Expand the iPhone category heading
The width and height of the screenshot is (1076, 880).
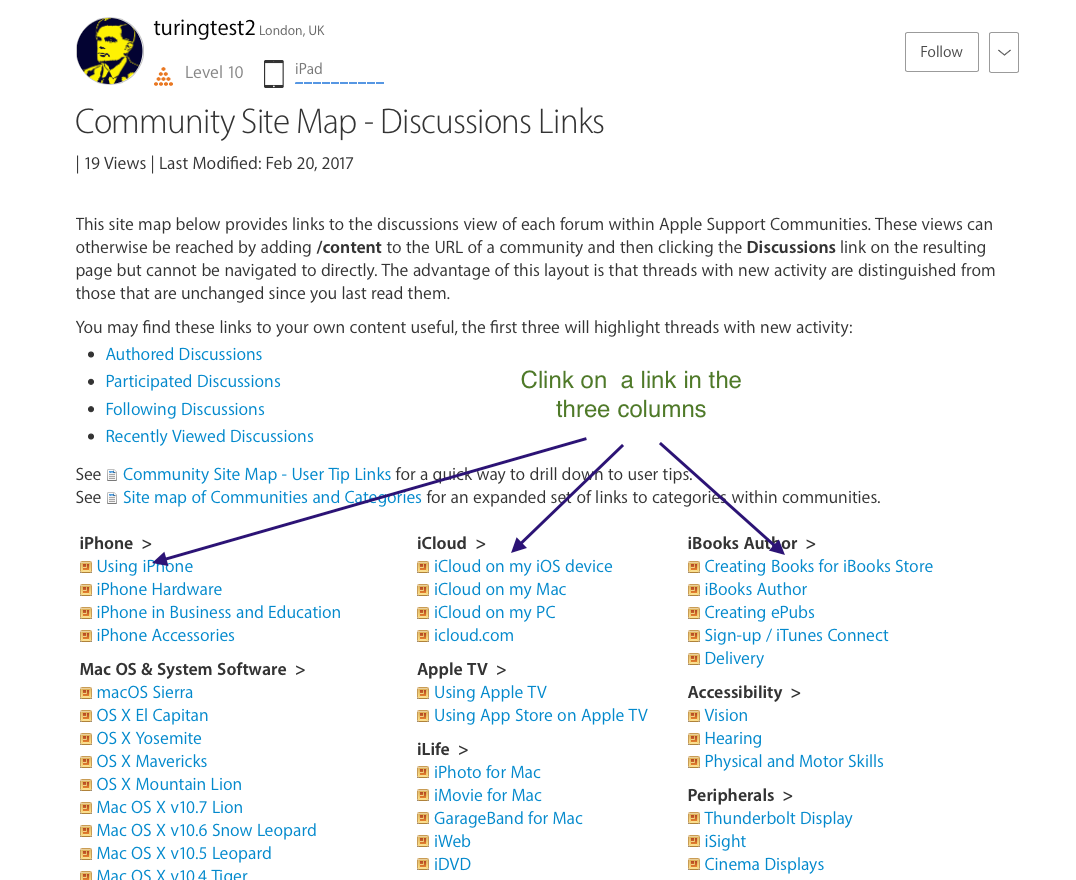(x=115, y=543)
